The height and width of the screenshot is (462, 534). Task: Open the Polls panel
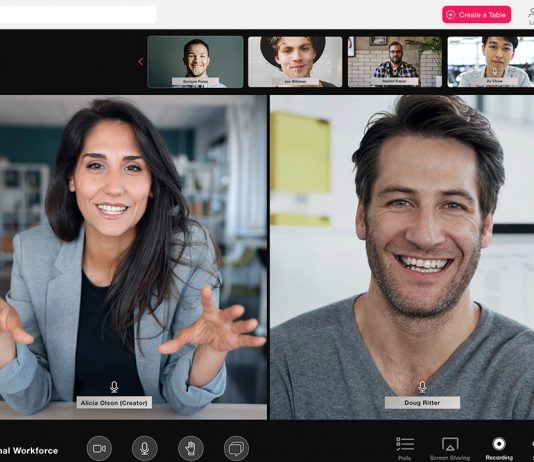click(405, 448)
